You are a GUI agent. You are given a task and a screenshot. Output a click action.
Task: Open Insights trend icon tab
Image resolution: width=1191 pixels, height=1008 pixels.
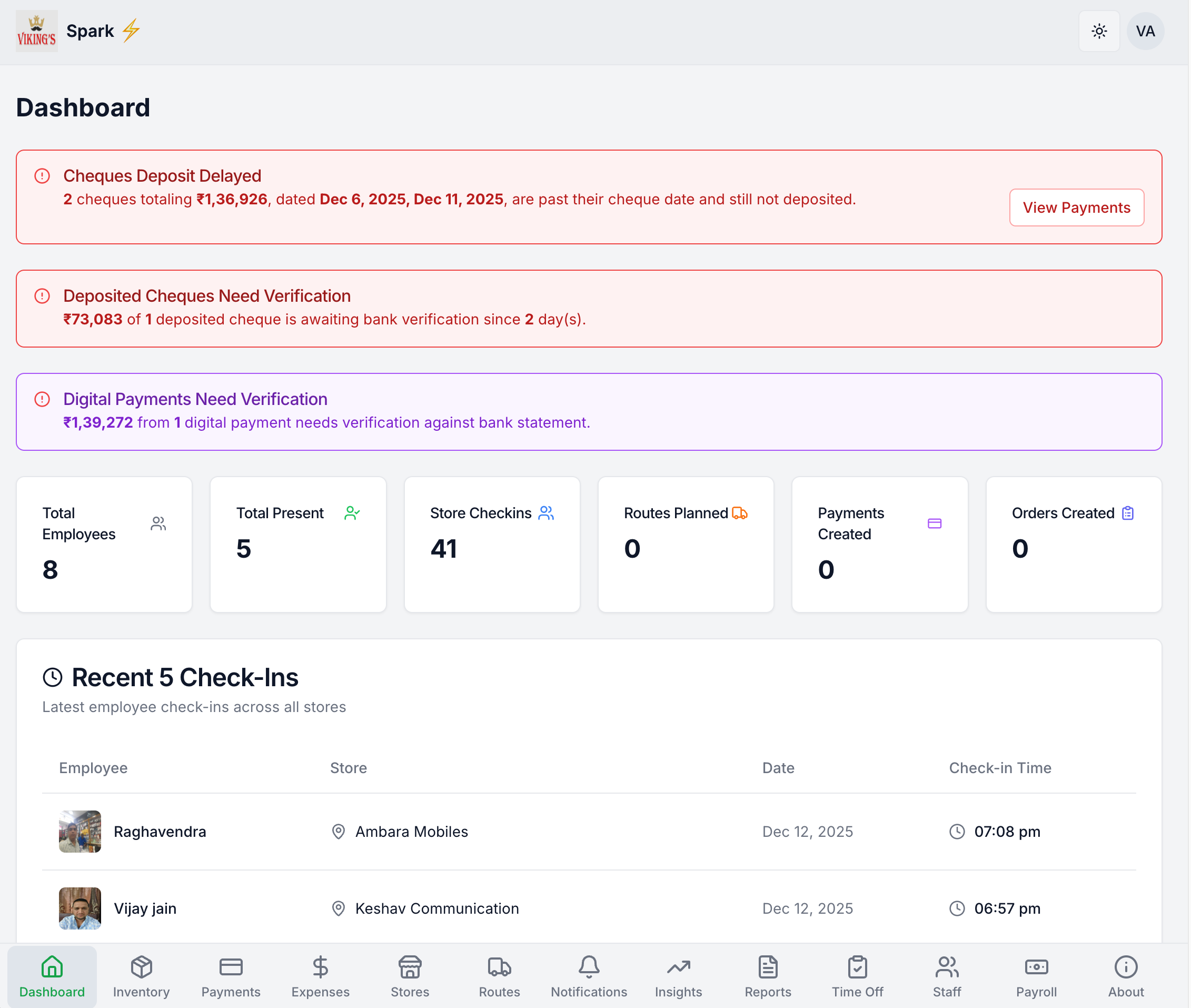point(678,976)
